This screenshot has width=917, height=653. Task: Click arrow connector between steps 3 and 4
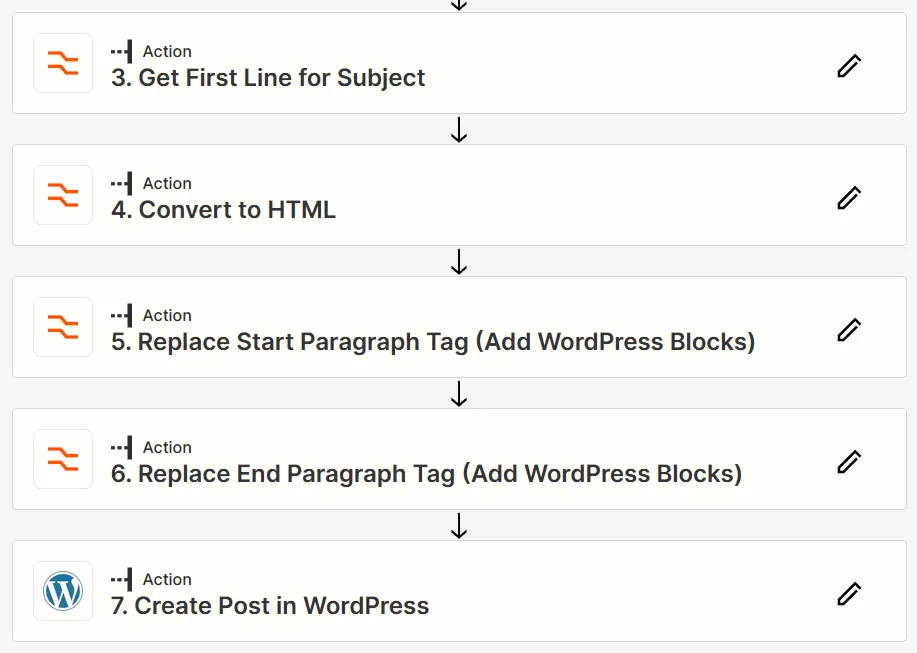459,129
